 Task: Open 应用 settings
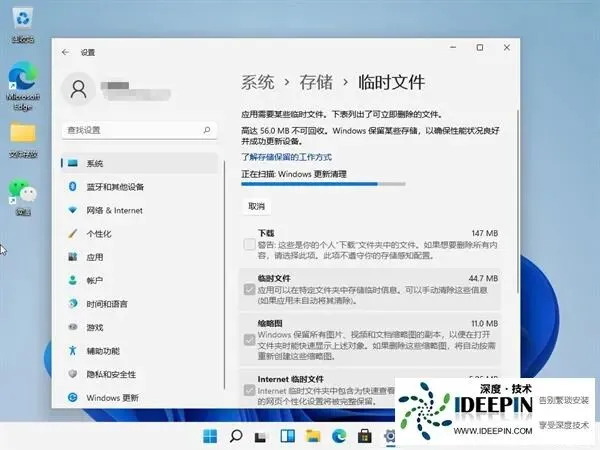coord(140,257)
